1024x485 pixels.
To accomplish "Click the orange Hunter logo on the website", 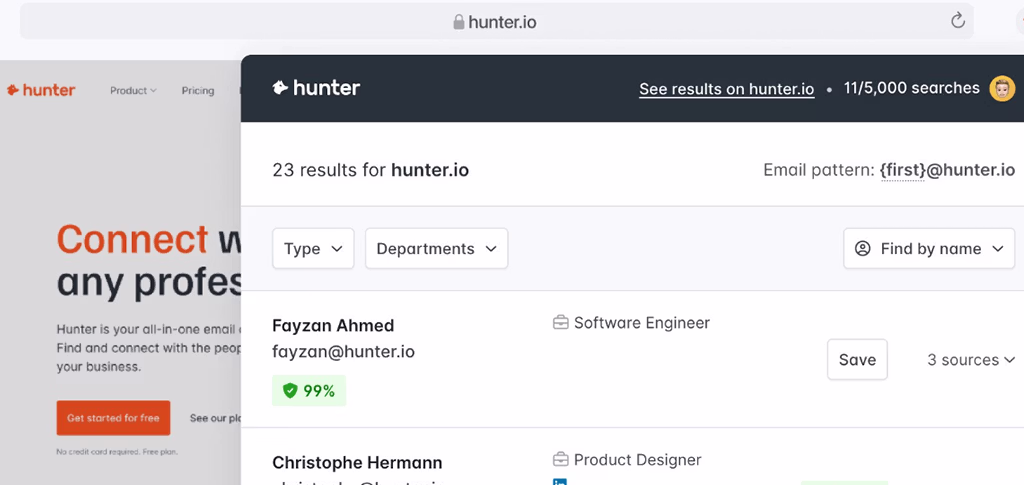I will tap(41, 90).
